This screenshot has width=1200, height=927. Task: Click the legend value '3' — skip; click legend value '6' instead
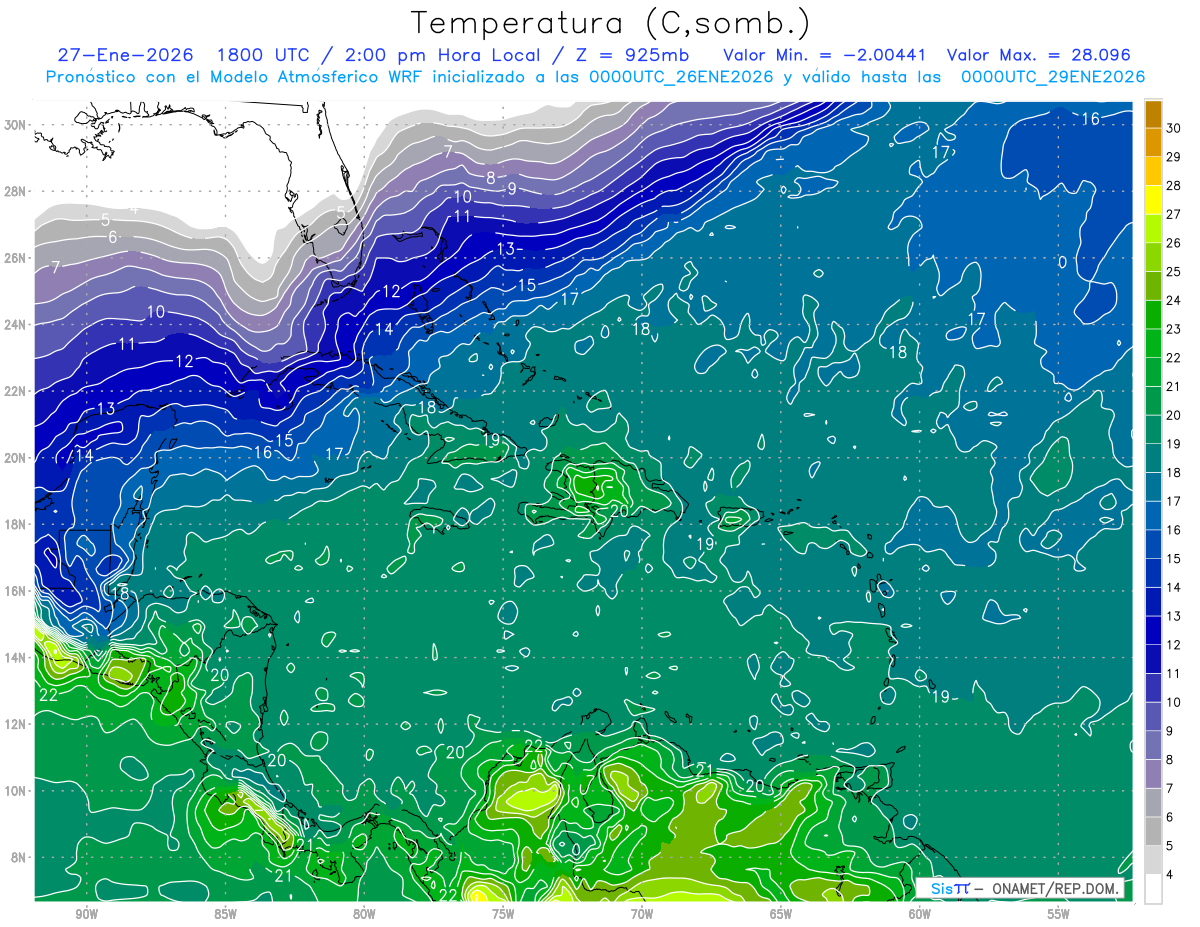click(1171, 817)
